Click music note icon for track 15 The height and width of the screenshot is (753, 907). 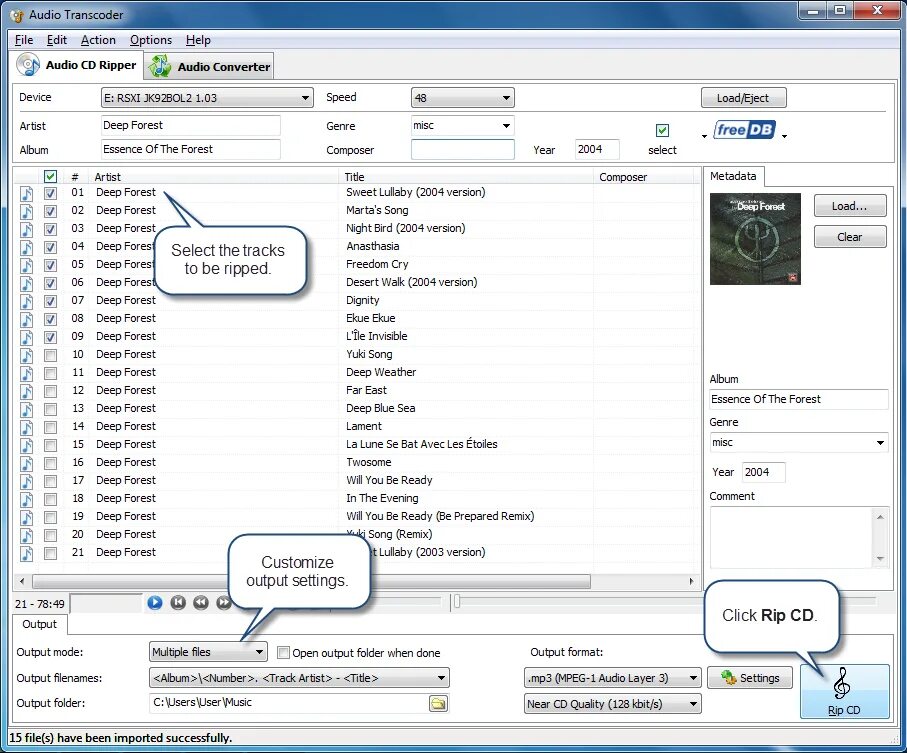pos(27,445)
